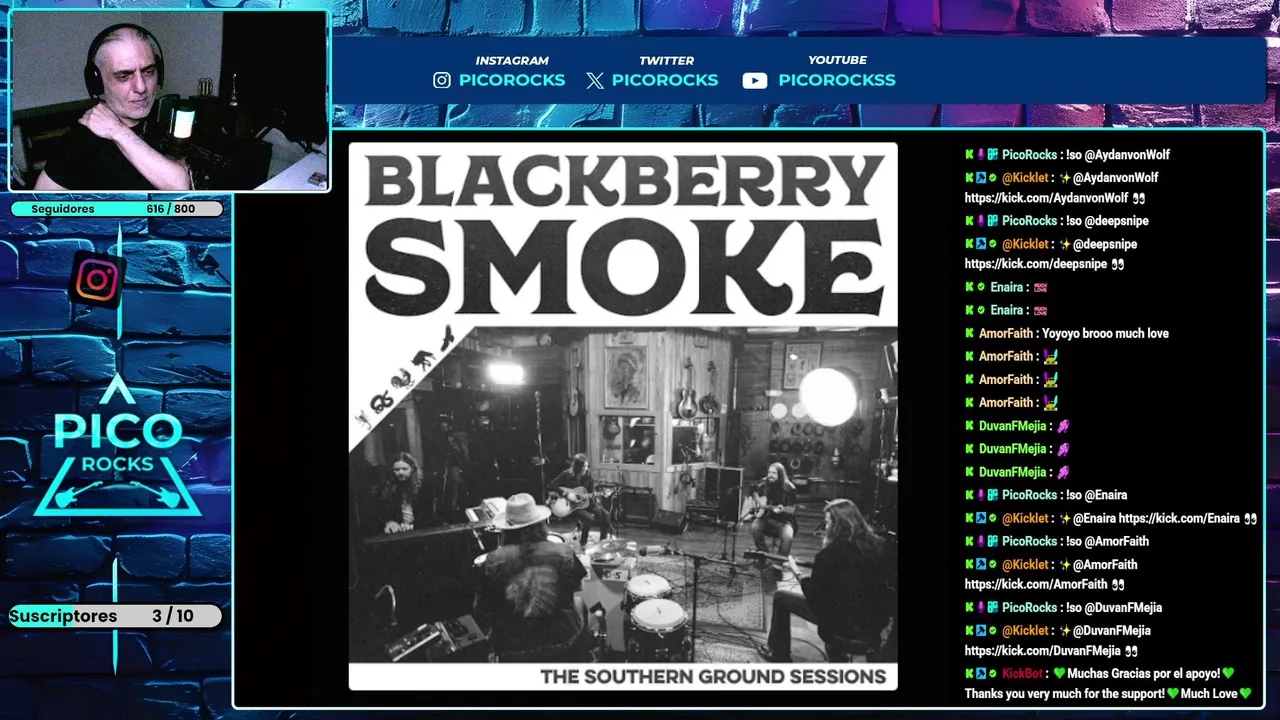Open the kick.com/Enaira chat link
1280x720 pixels.
(x=1179, y=518)
